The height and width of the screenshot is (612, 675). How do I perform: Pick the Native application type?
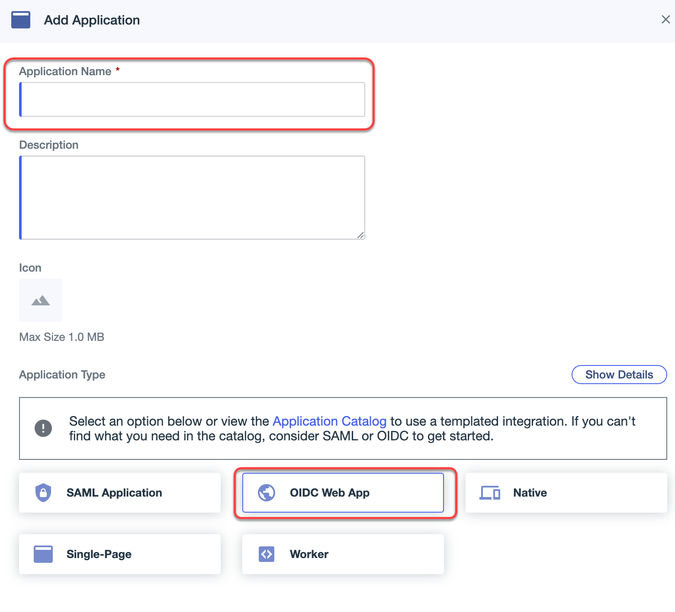point(530,493)
